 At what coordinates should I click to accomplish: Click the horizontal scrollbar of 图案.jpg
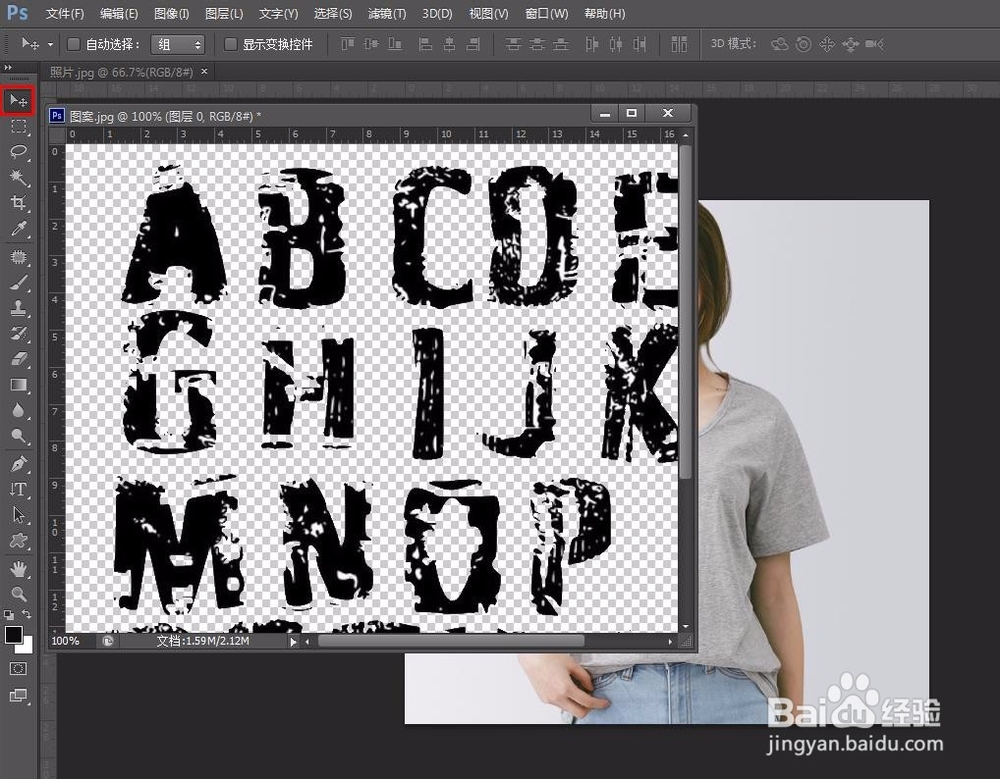[x=451, y=641]
